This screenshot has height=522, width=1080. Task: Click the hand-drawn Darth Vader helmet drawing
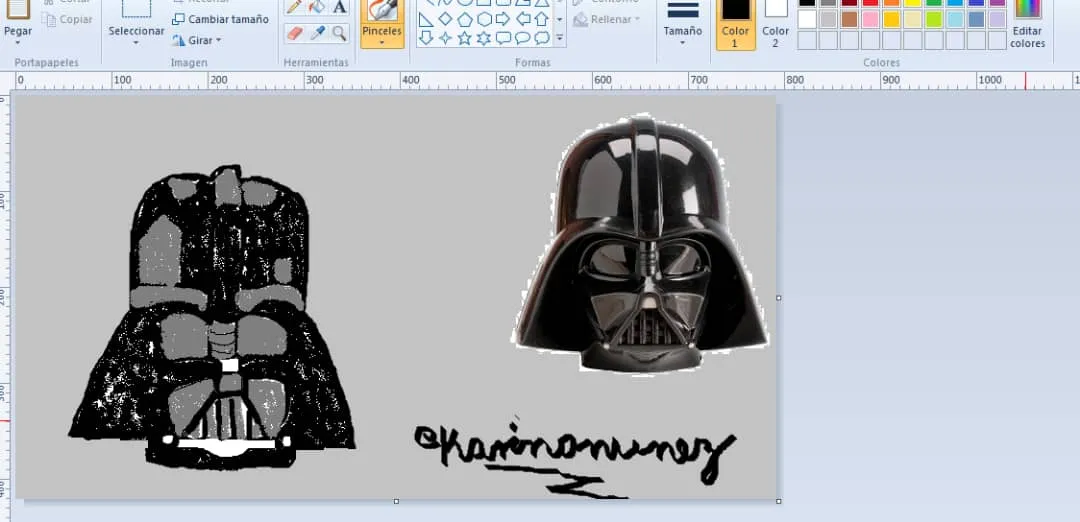(x=212, y=317)
